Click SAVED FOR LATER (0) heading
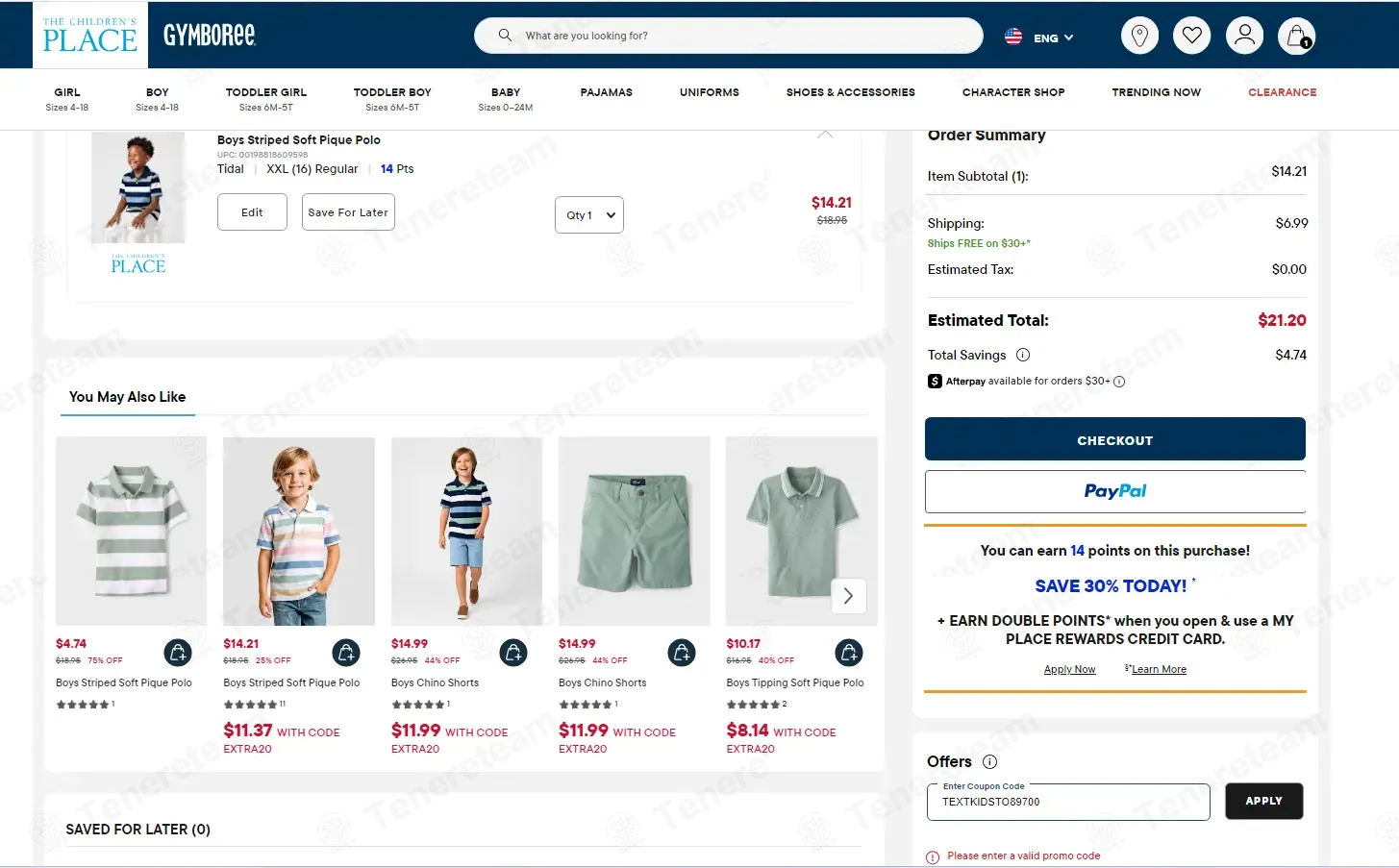This screenshot has height=868, width=1399. 137,829
